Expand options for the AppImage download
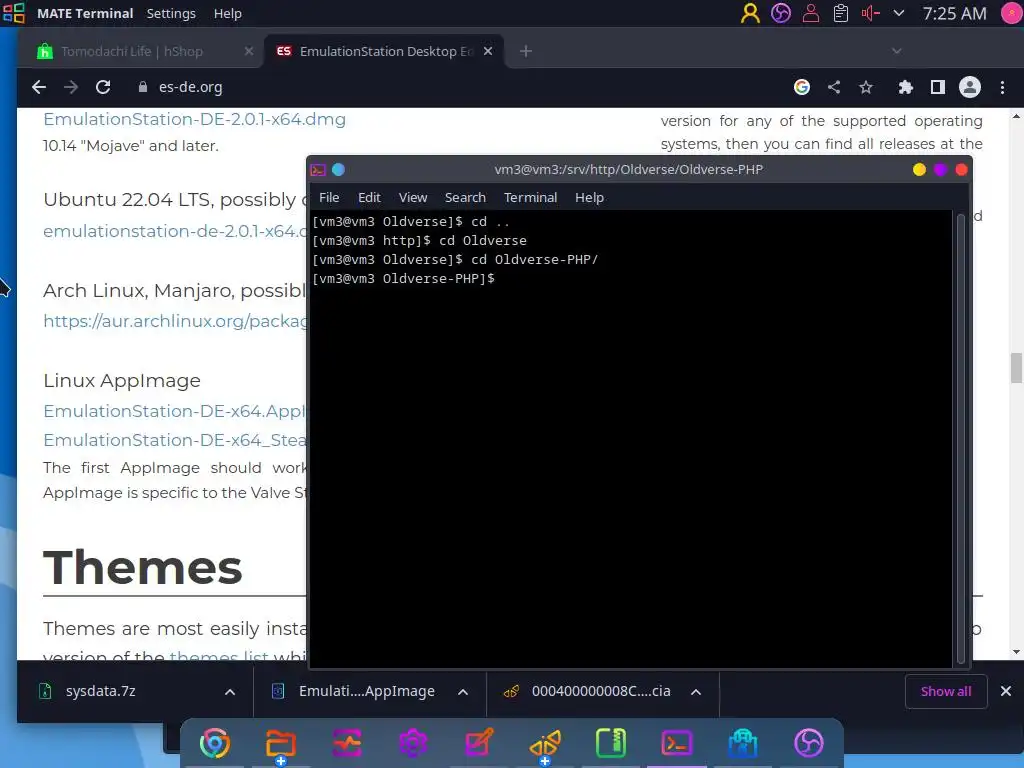The height and width of the screenshot is (768, 1024). pyautogui.click(x=463, y=692)
